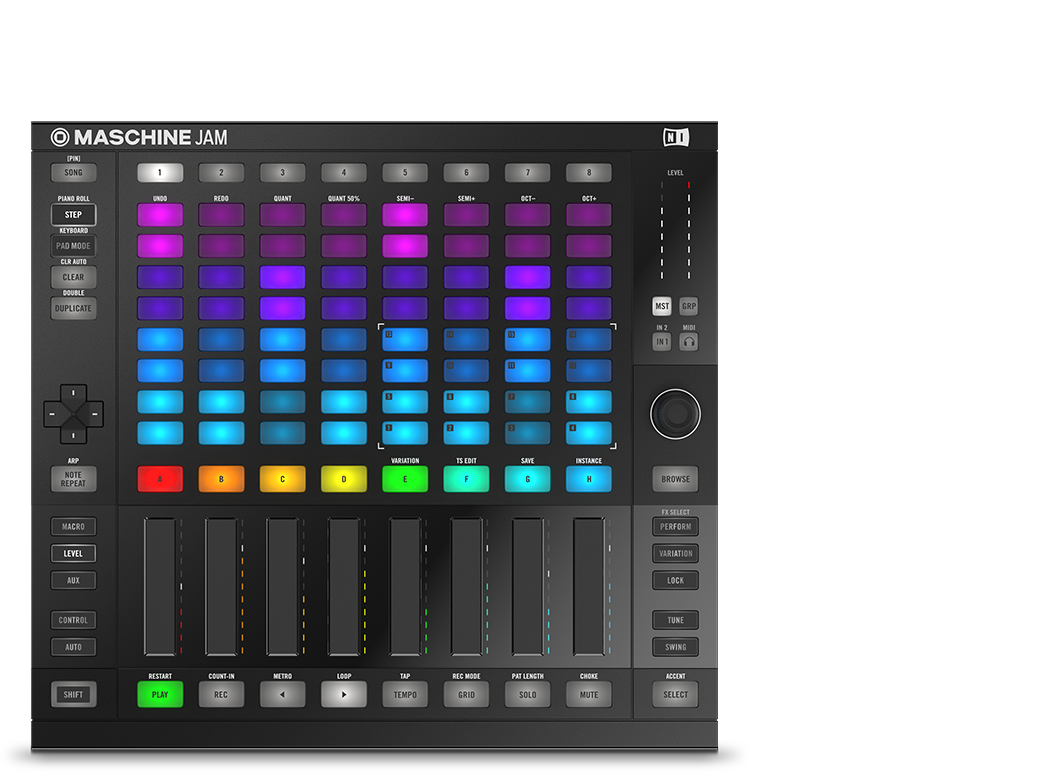Open the BROWSE button
1040x780 pixels.
click(x=675, y=479)
